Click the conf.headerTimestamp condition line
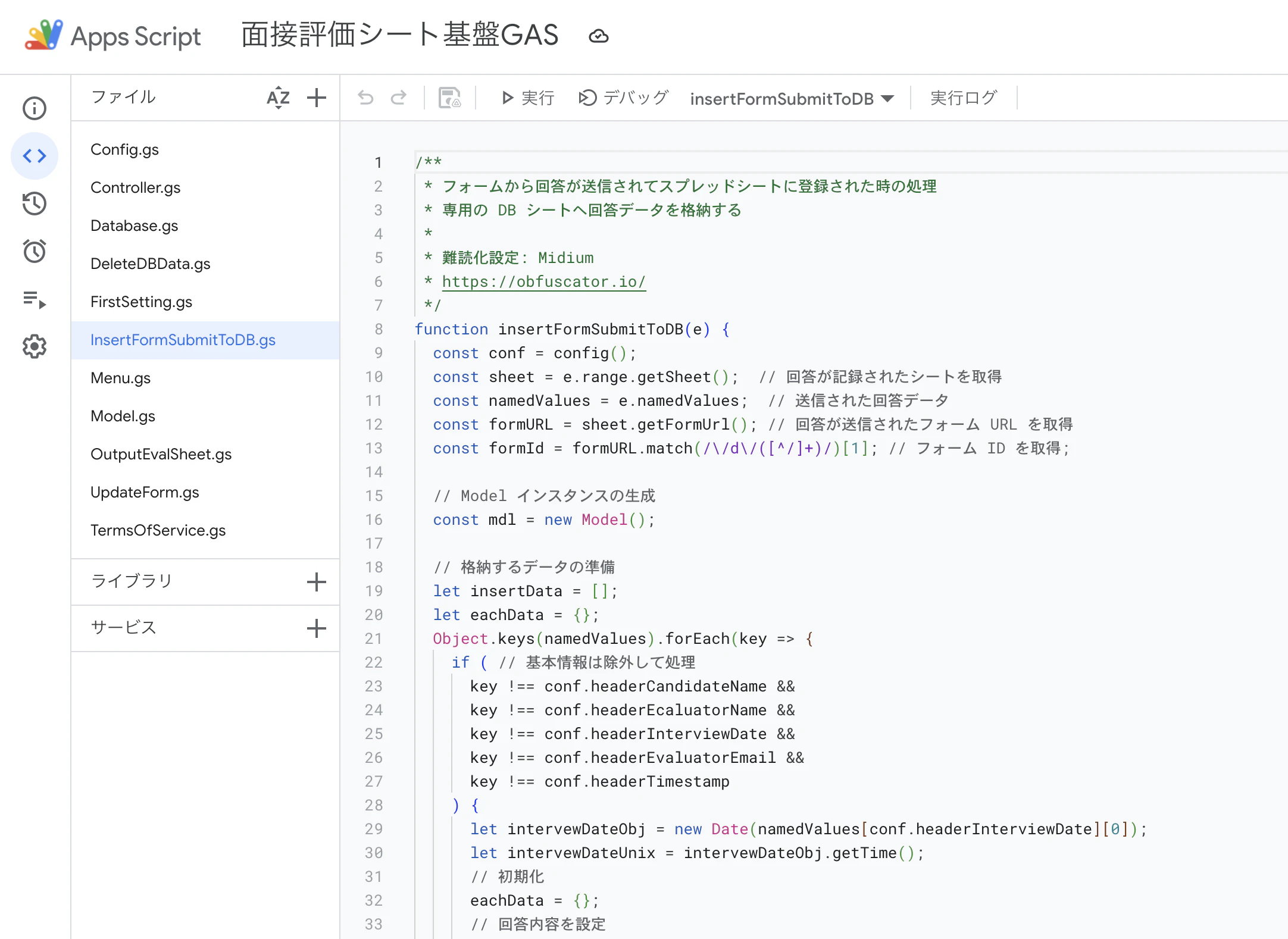 pyautogui.click(x=599, y=781)
